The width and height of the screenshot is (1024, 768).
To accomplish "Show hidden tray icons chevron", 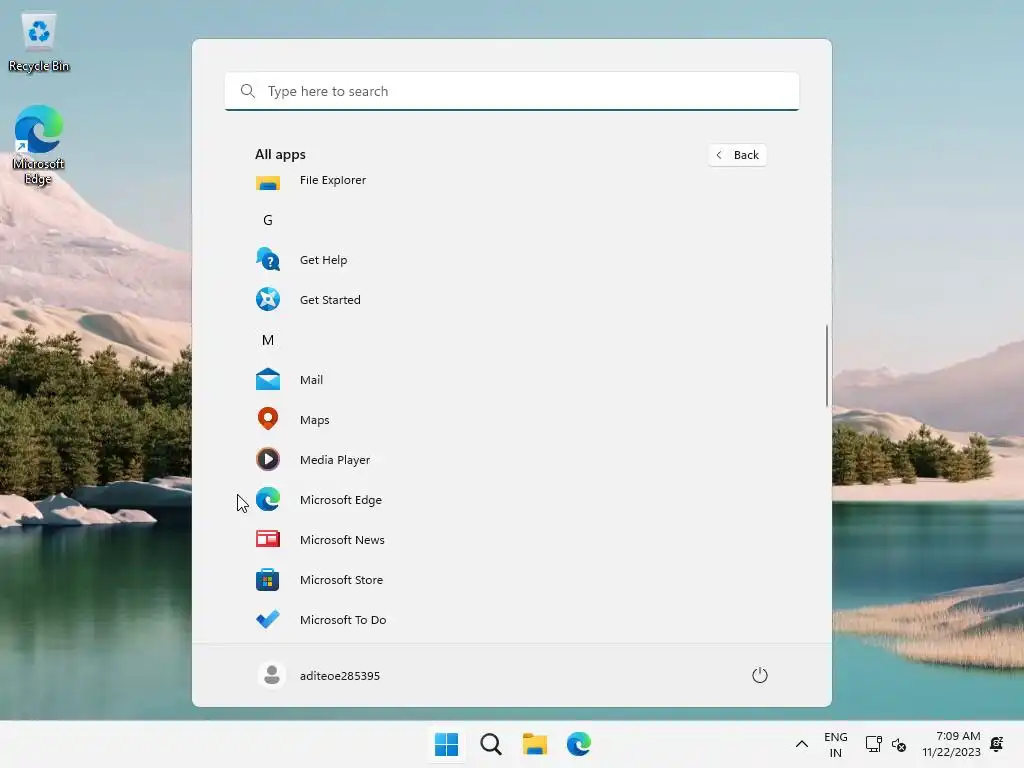I will coord(802,744).
